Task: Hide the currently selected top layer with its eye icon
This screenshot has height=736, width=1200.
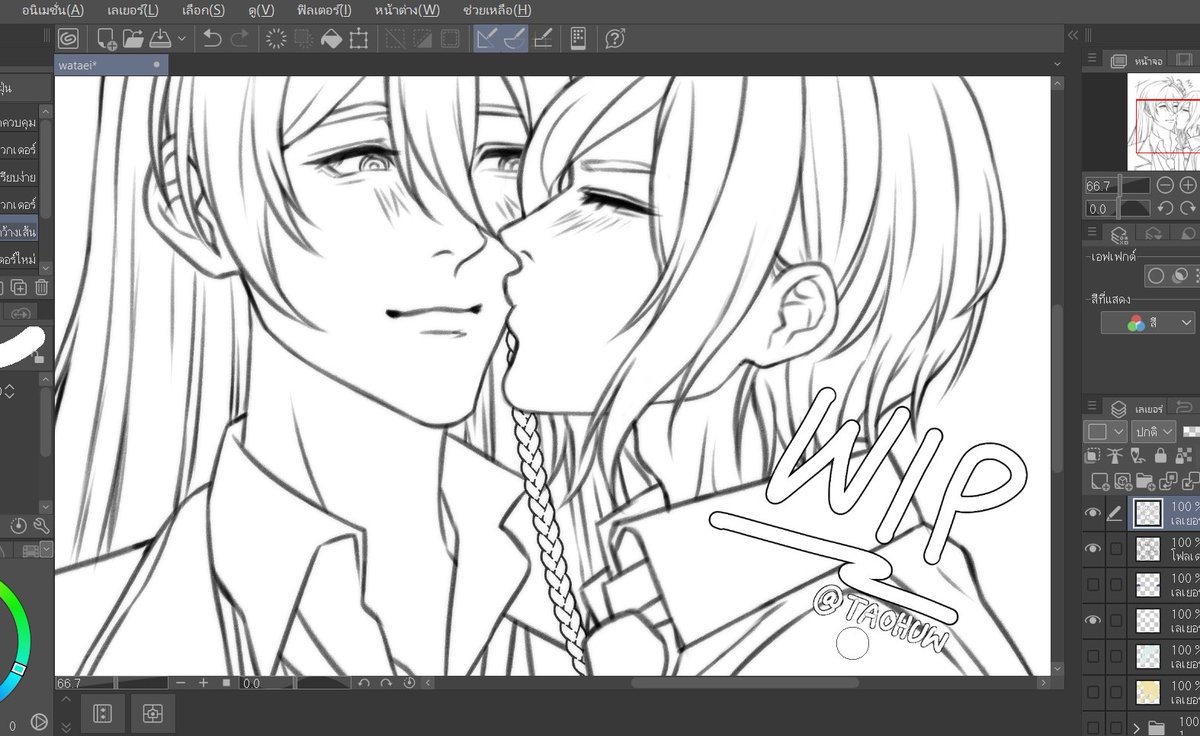Action: [x=1092, y=512]
